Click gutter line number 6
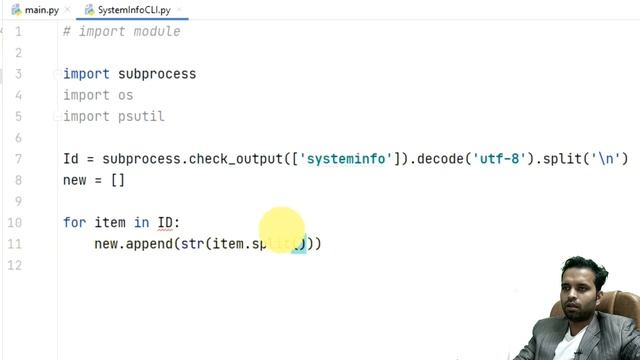Image resolution: width=640 pixels, height=360 pixels. 18,138
